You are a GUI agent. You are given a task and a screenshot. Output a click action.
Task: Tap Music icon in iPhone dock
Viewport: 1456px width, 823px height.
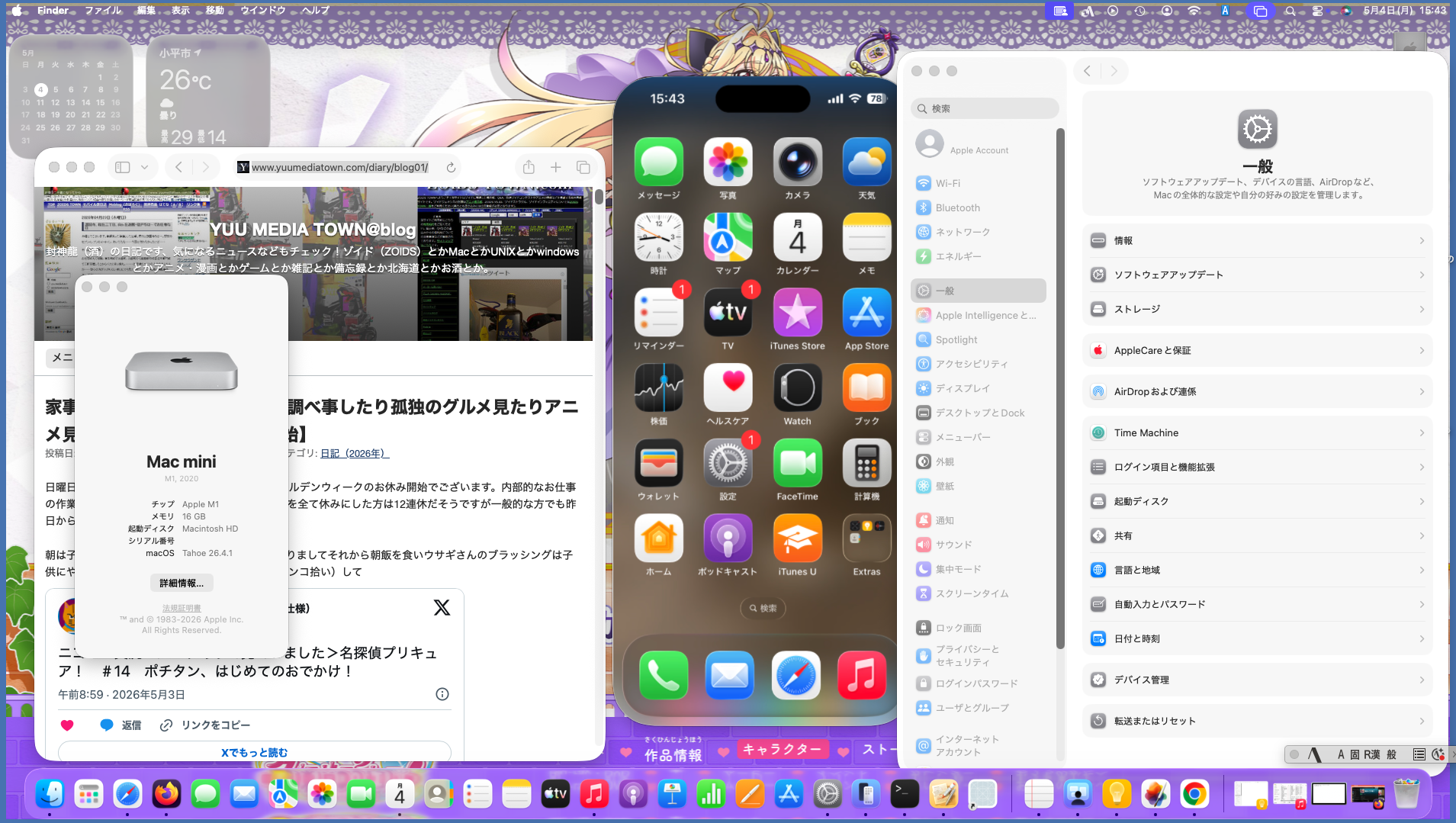point(862,675)
